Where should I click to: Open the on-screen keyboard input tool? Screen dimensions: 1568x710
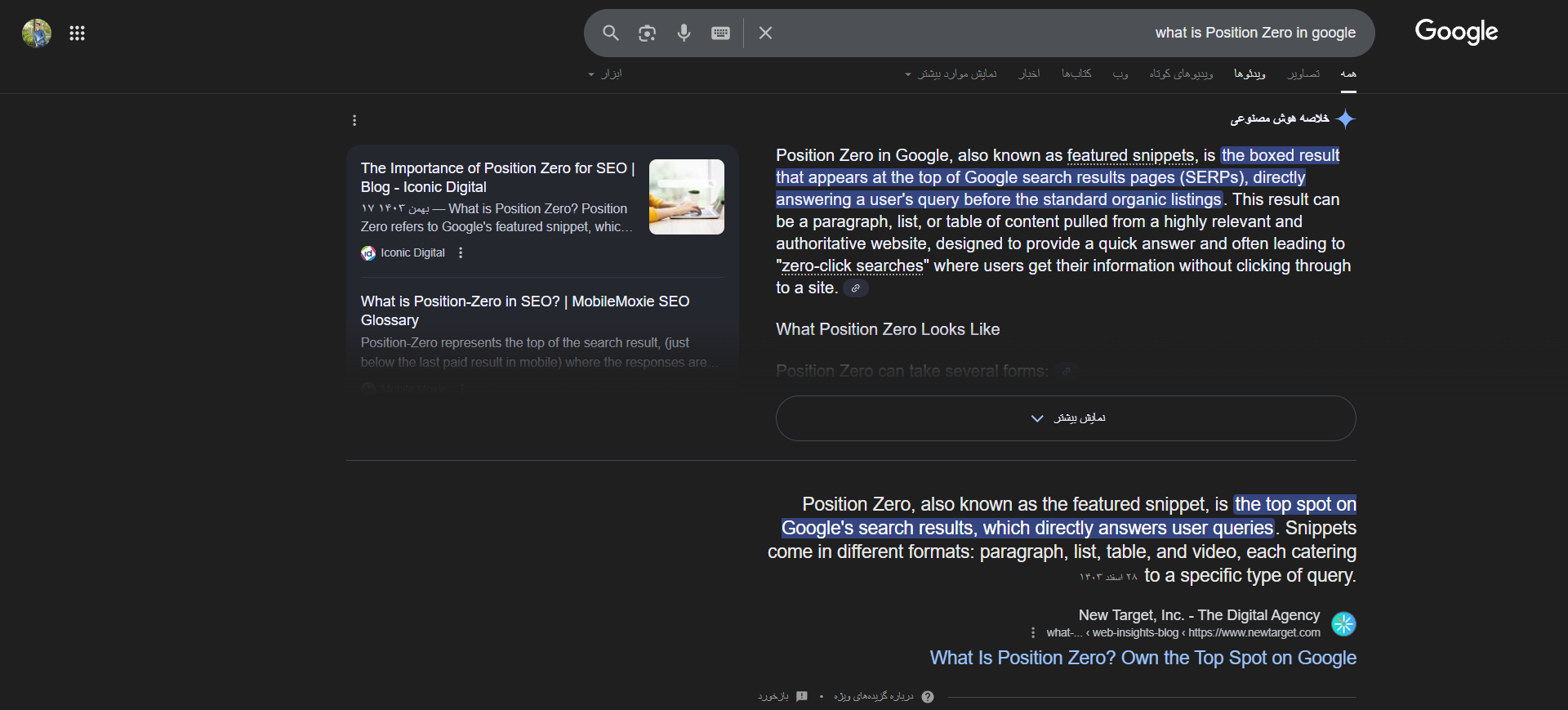point(720,33)
